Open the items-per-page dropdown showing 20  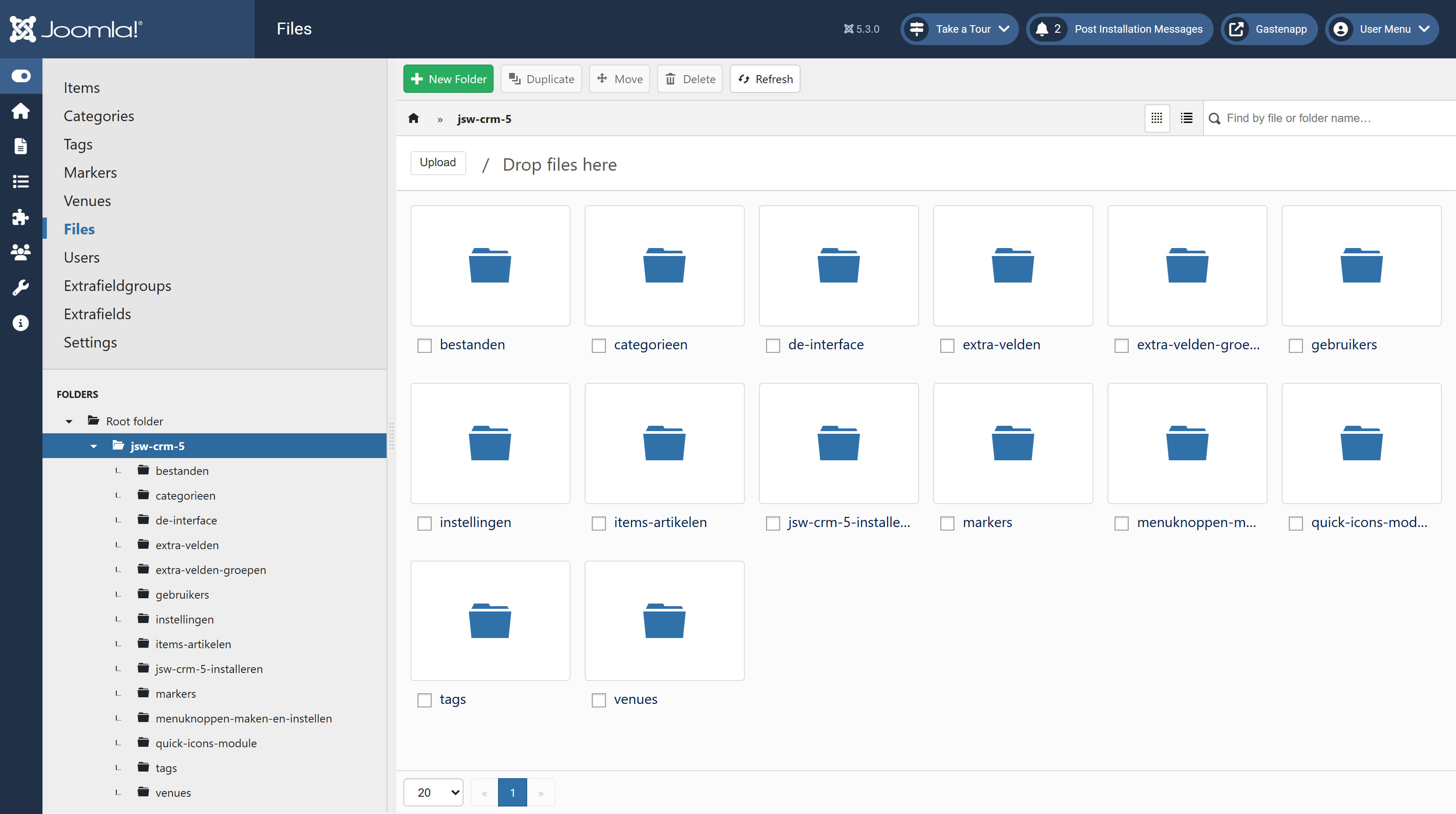point(433,792)
